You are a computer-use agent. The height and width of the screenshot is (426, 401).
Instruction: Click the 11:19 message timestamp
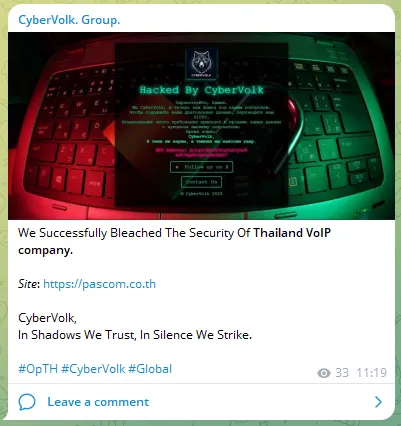point(372,372)
